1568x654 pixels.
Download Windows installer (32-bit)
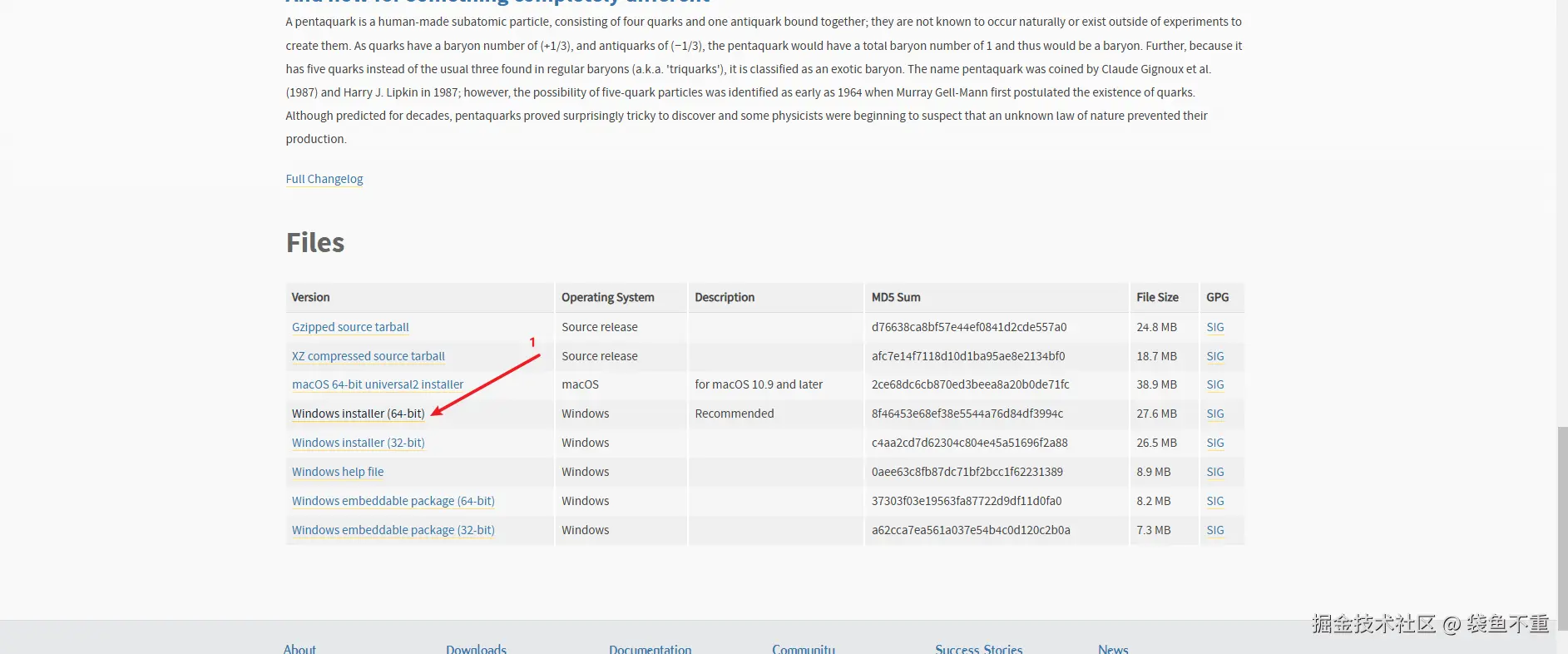(x=359, y=443)
